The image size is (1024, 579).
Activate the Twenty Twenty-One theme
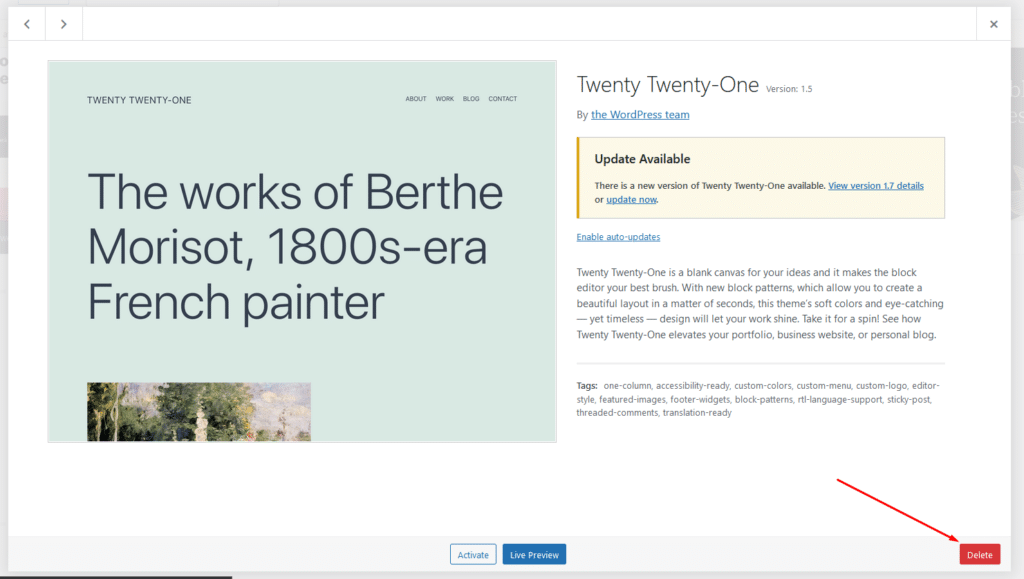click(x=473, y=554)
